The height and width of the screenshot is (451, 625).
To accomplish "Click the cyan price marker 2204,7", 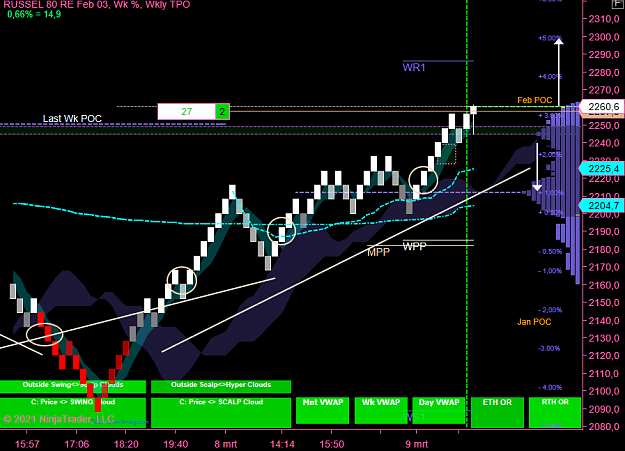I will (x=602, y=205).
